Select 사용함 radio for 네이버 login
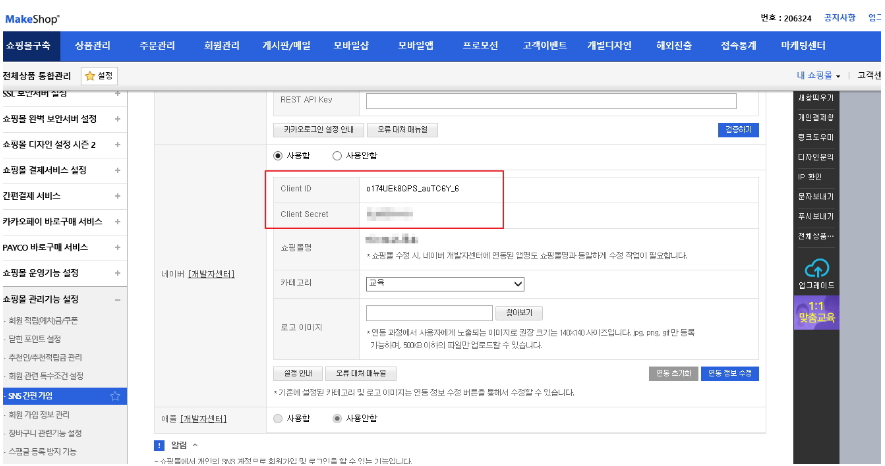The image size is (885, 466). point(278,156)
